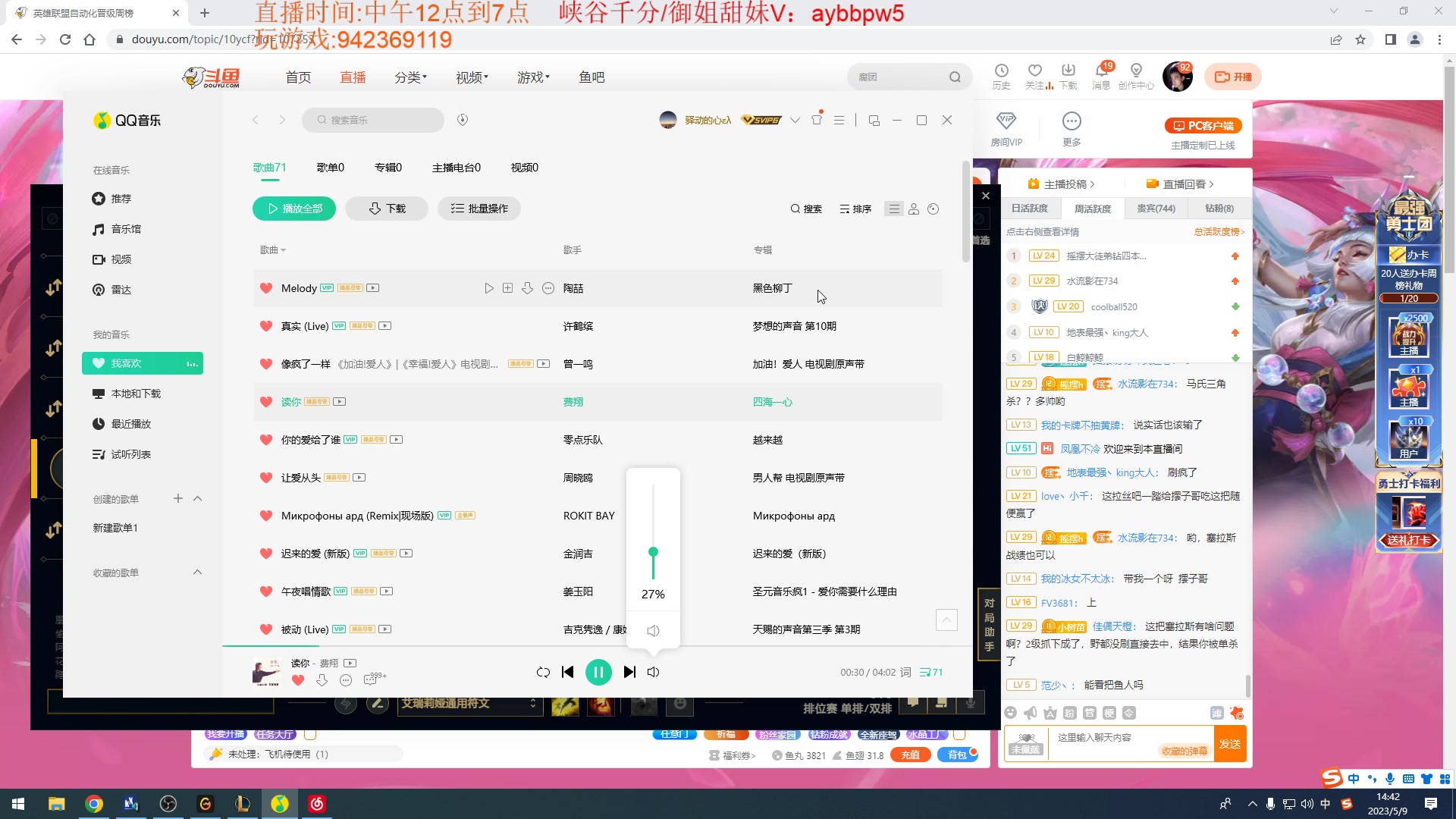Toggle loop playback mode icon
This screenshot has width=1456, height=819.
[x=543, y=672]
